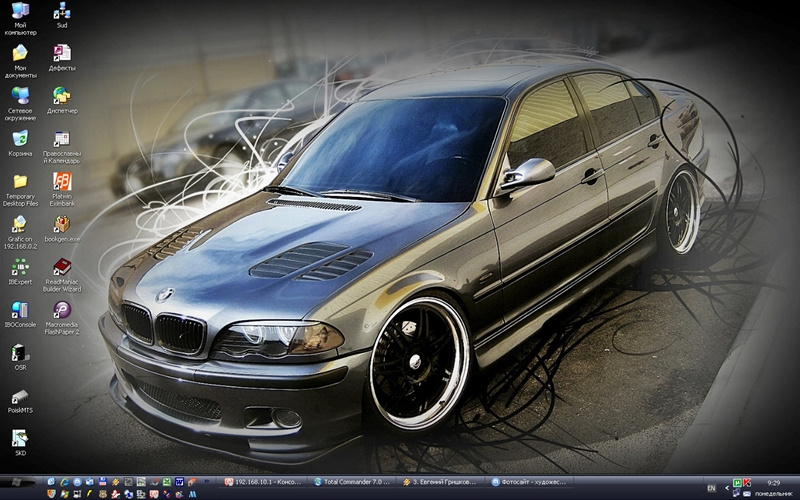800x500 pixels.
Task: Select the PoiskMTS desktop icon
Action: (x=20, y=400)
